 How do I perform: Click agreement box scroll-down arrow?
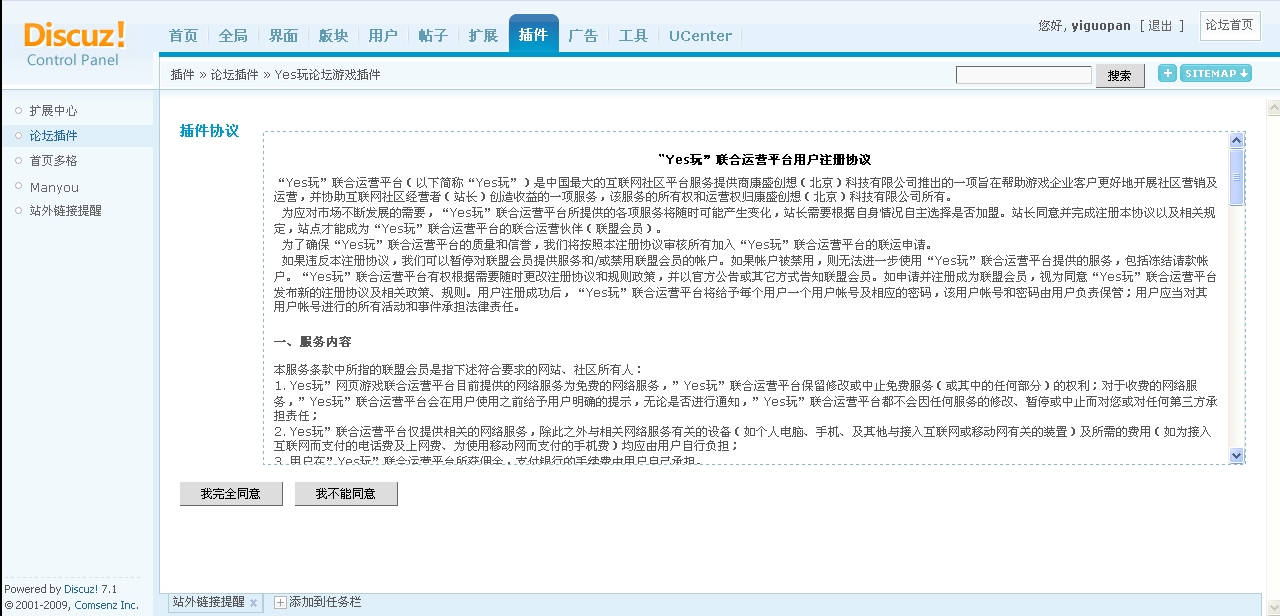(1237, 455)
